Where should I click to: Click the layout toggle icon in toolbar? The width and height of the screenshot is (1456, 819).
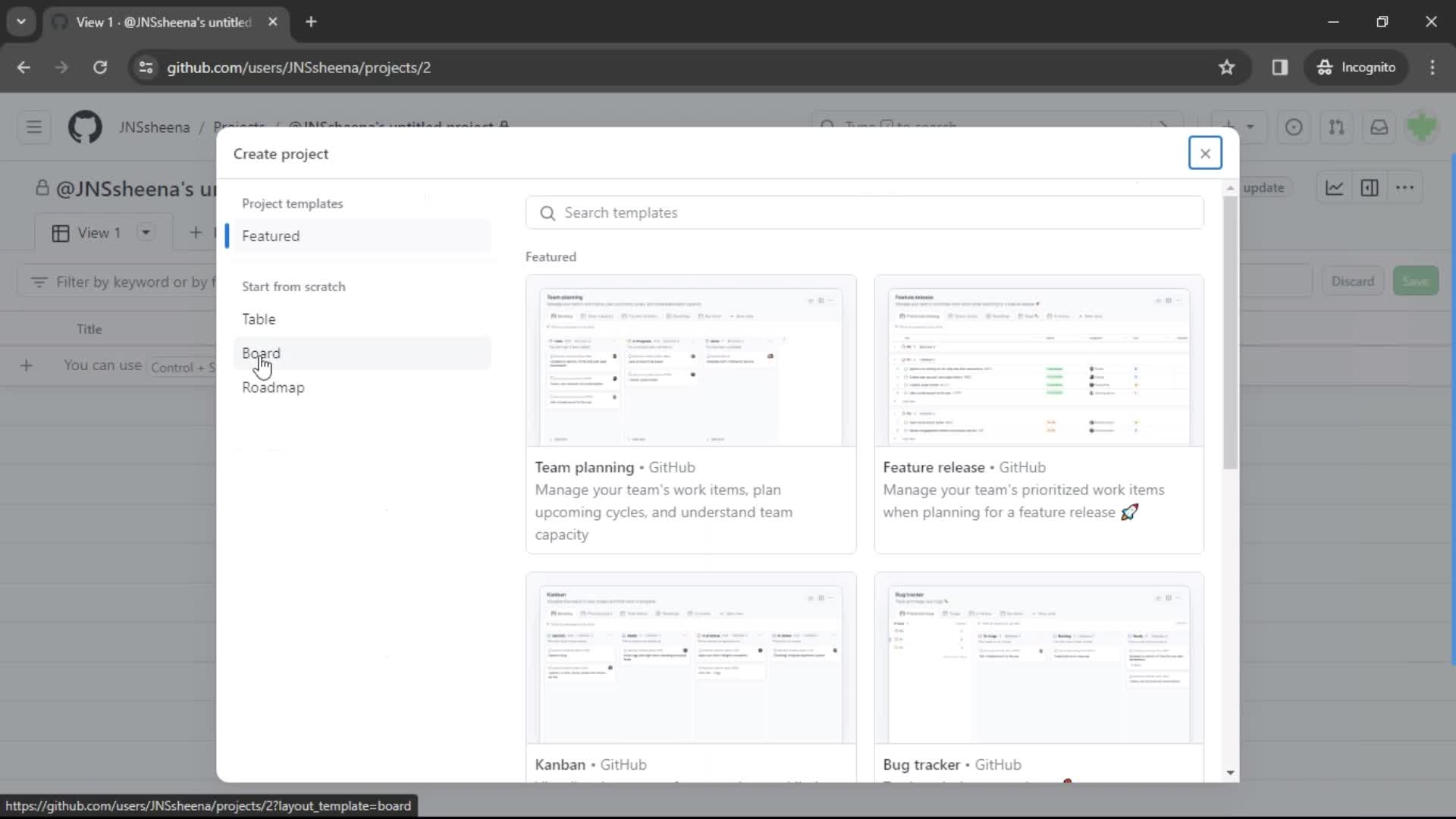tap(1370, 188)
